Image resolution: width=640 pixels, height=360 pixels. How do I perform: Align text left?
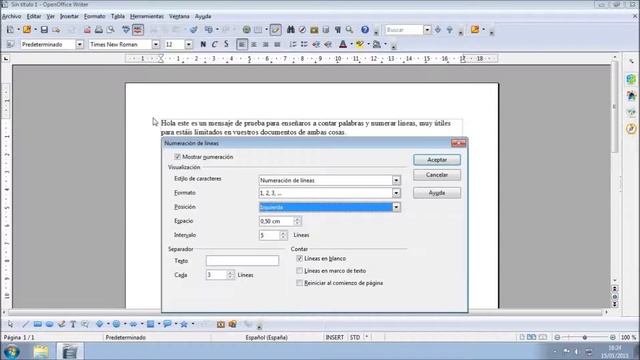tap(242, 44)
